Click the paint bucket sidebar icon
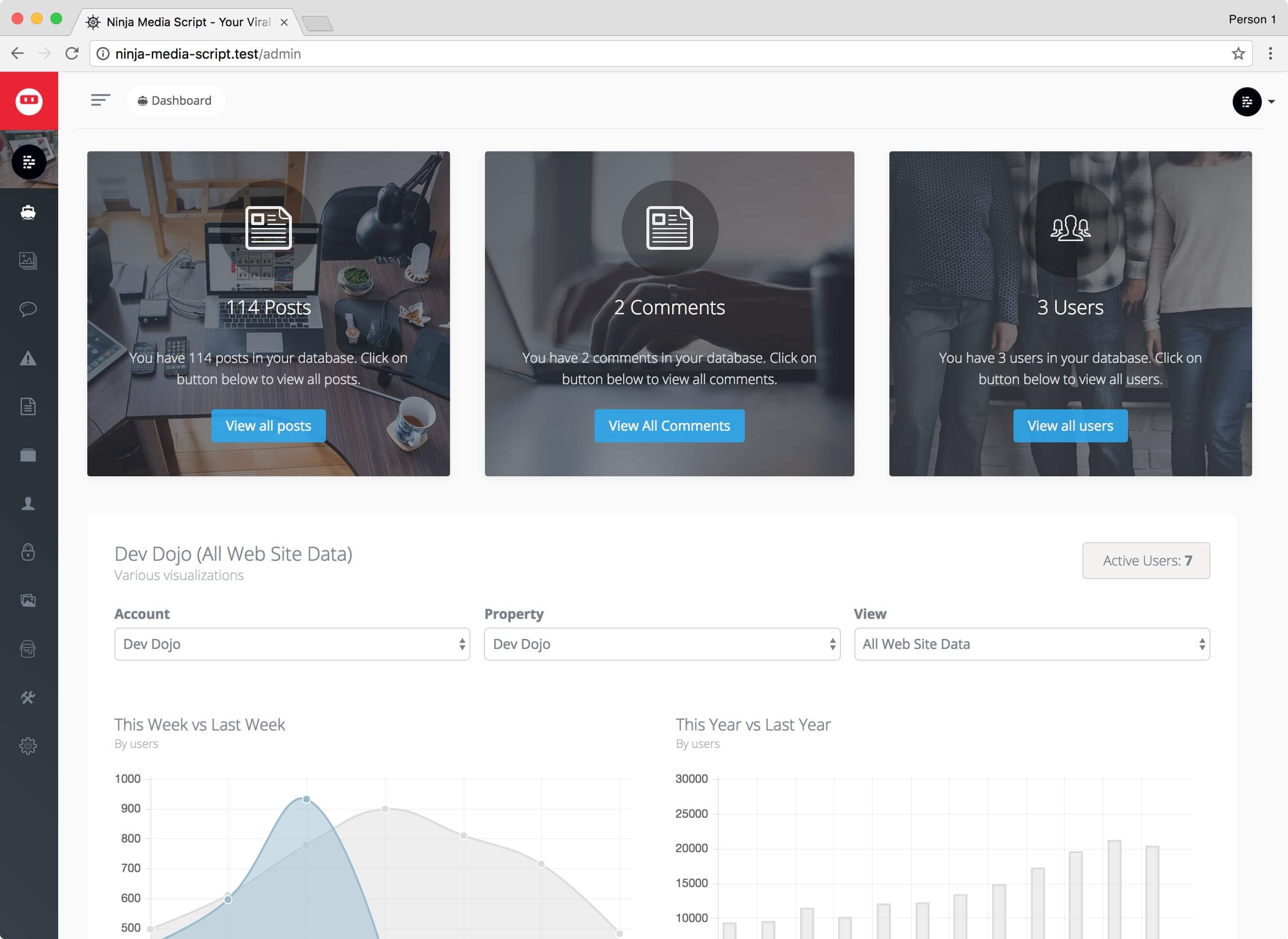 point(28,648)
